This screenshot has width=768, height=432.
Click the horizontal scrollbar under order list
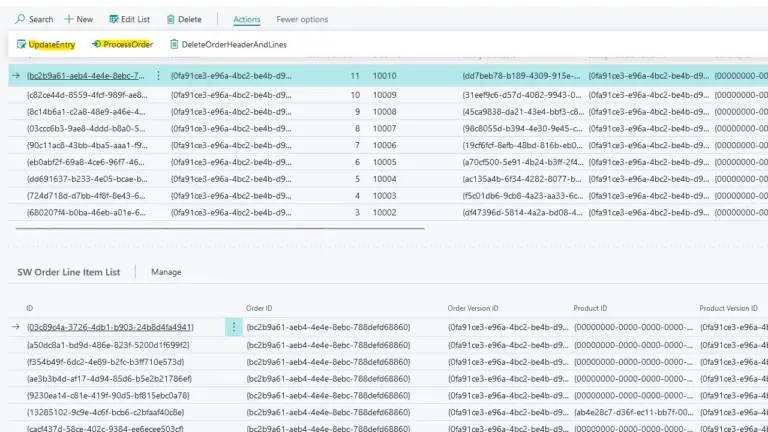(220, 228)
